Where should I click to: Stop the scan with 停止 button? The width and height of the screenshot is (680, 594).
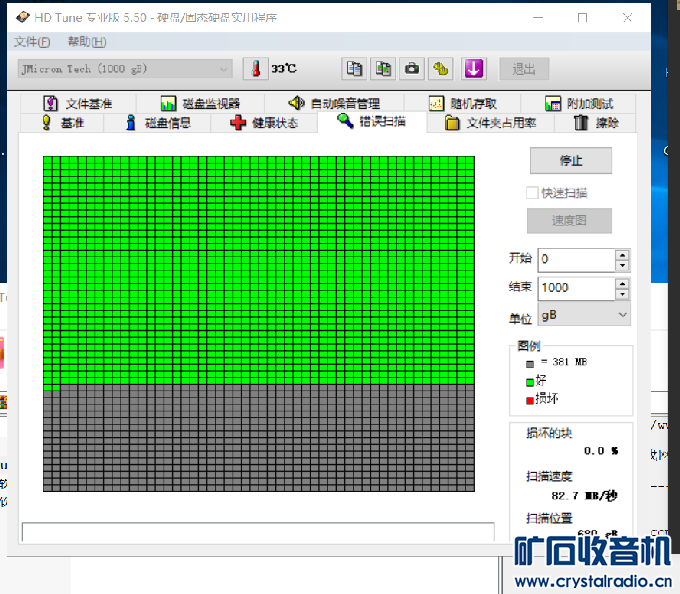click(x=571, y=161)
